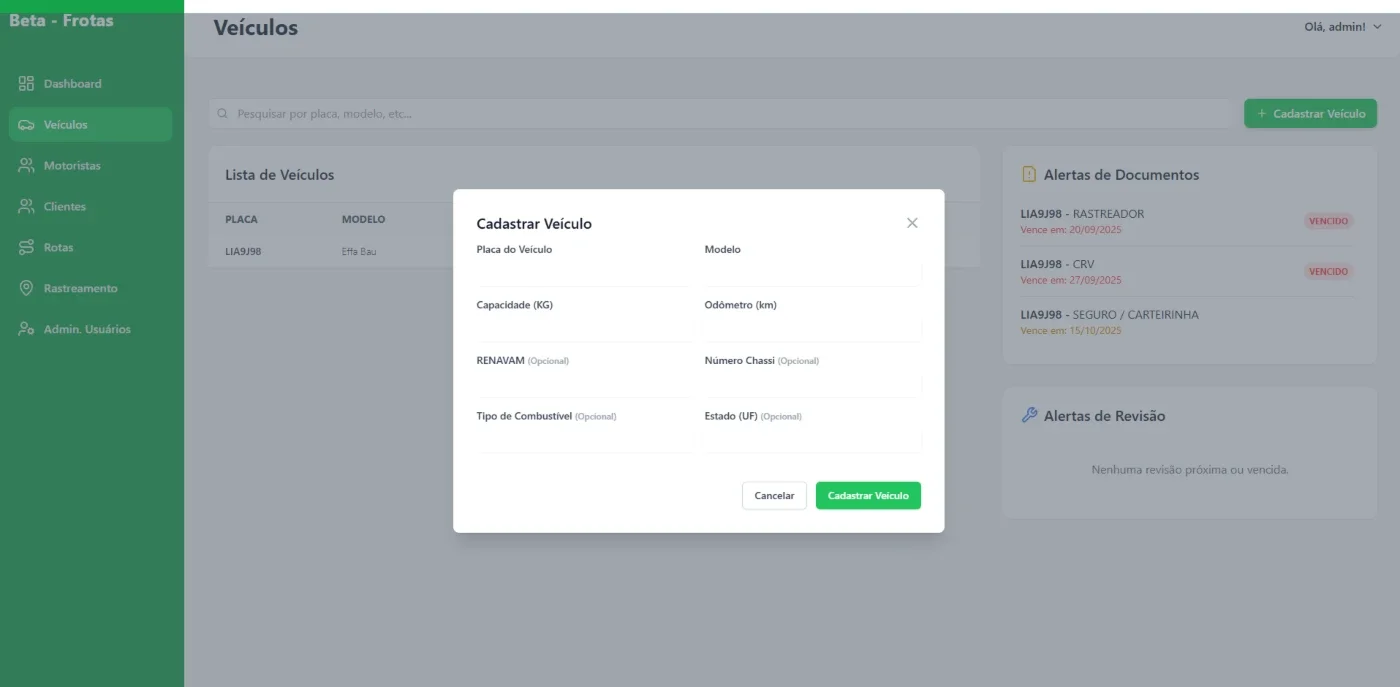Click into the RENAVAM optional field
The width and height of the screenshot is (1400, 687).
coord(584,385)
